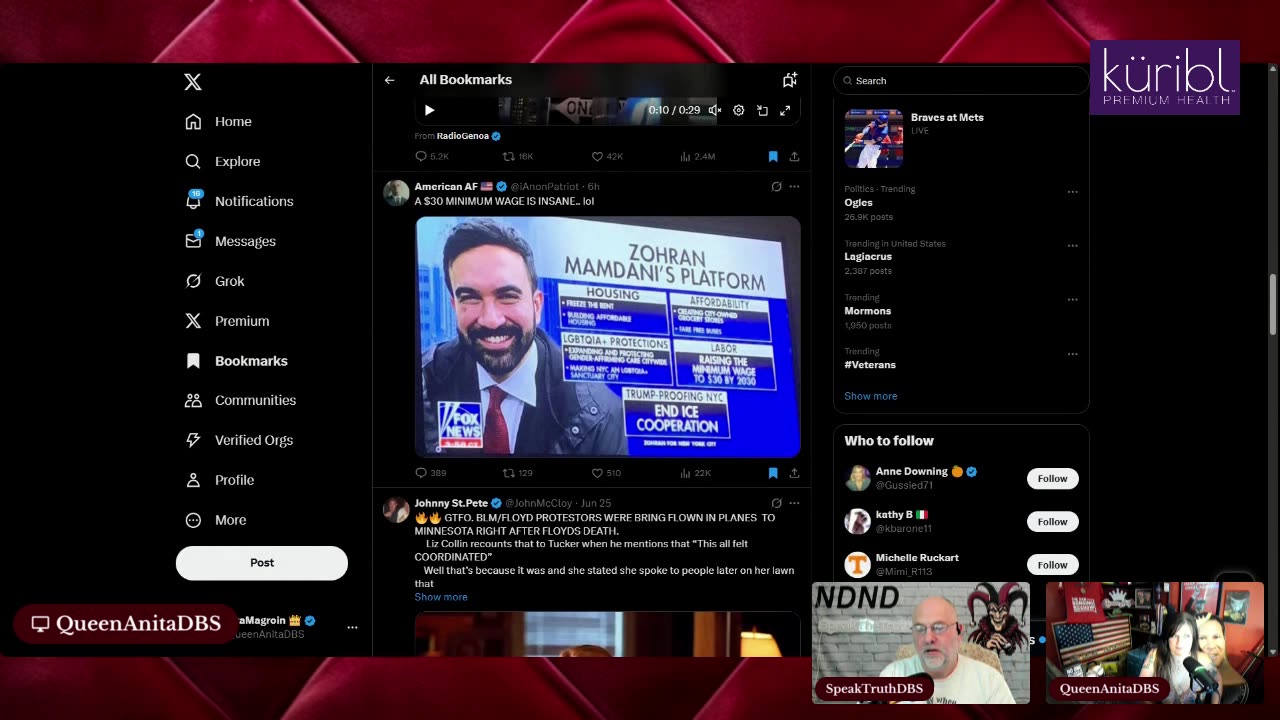
Task: Open account menu three dots near QueenAnitaDBS
Action: click(x=352, y=627)
